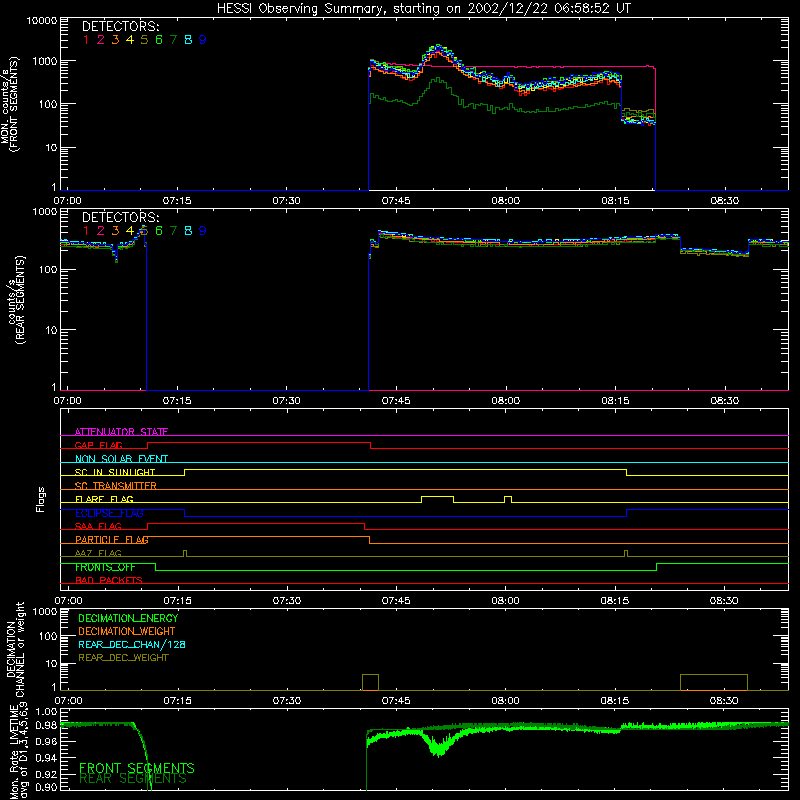Image resolution: width=800 pixels, height=800 pixels.
Task: Click the SC_TRANSMITTER flag label
Action: pos(116,485)
